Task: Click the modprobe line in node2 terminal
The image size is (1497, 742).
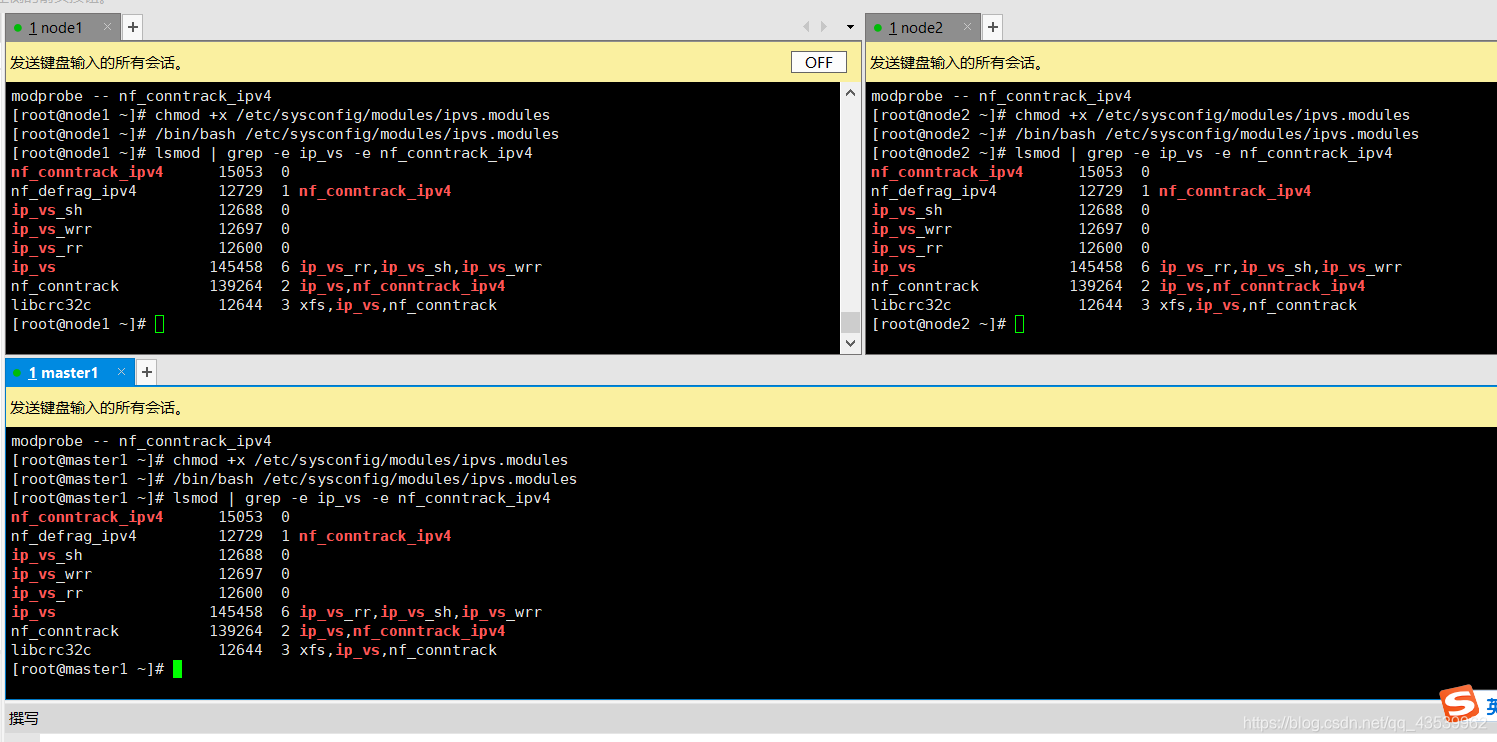Action: pos(1001,96)
